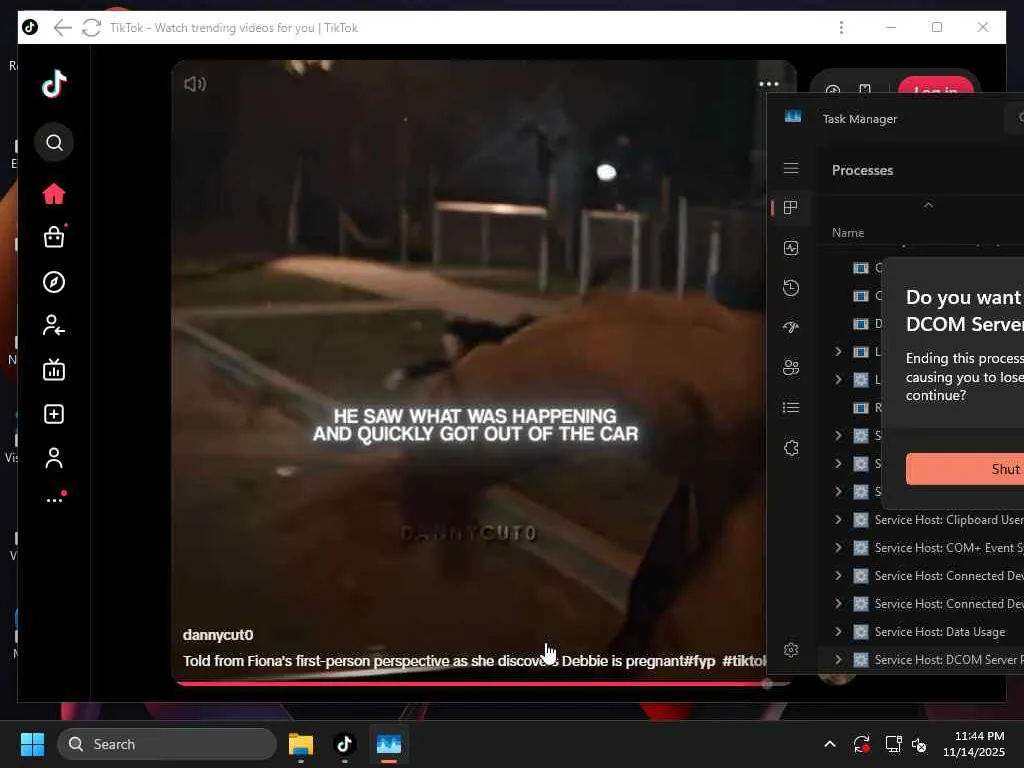The height and width of the screenshot is (768, 1024).
Task: Open Task Manager Details tab
Action: tap(791, 408)
